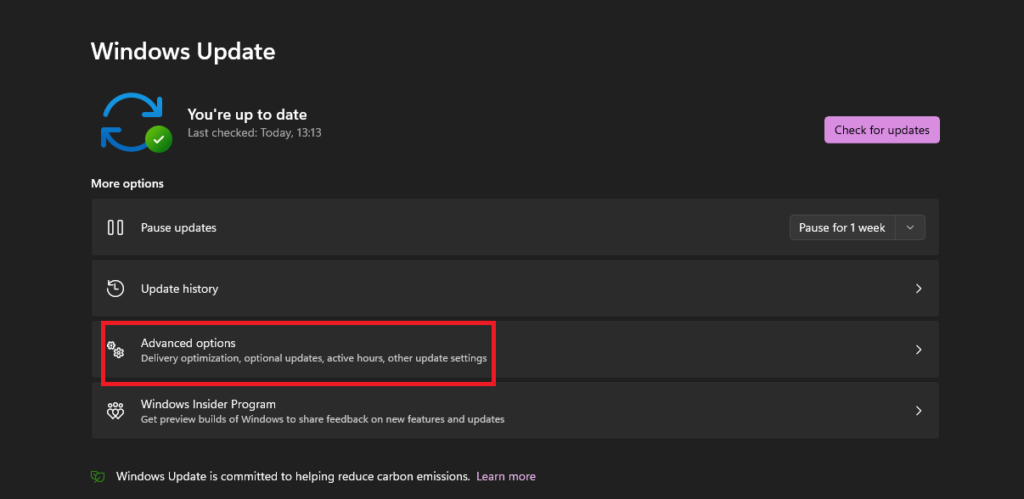The width and height of the screenshot is (1024, 499).
Task: Click the chevron on Update history row
Action: coord(918,289)
